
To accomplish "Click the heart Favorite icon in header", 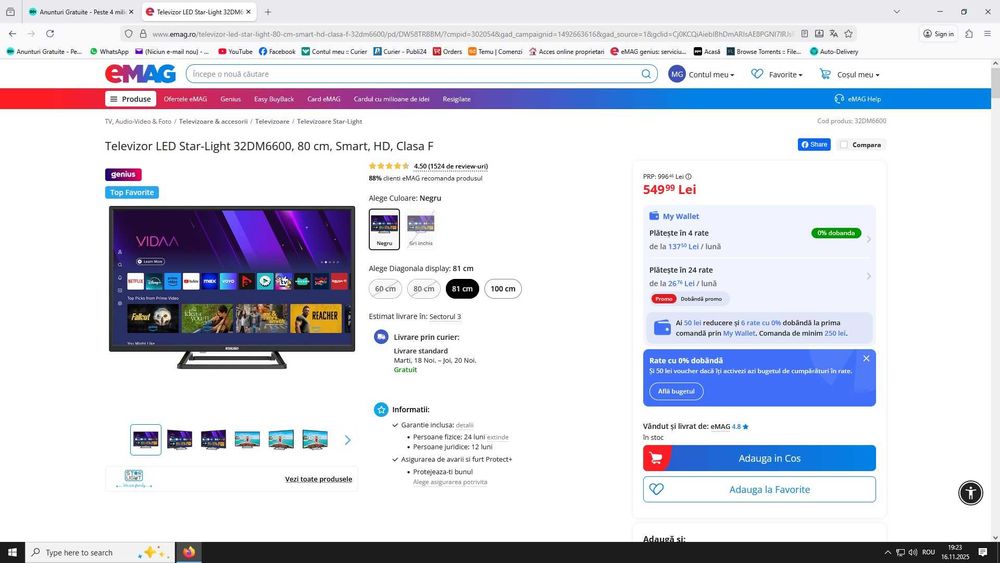I will (757, 74).
